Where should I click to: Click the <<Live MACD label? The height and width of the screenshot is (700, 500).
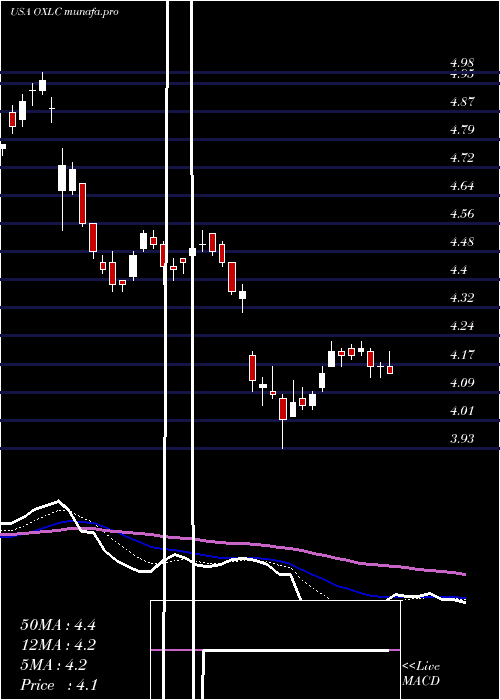[421, 674]
